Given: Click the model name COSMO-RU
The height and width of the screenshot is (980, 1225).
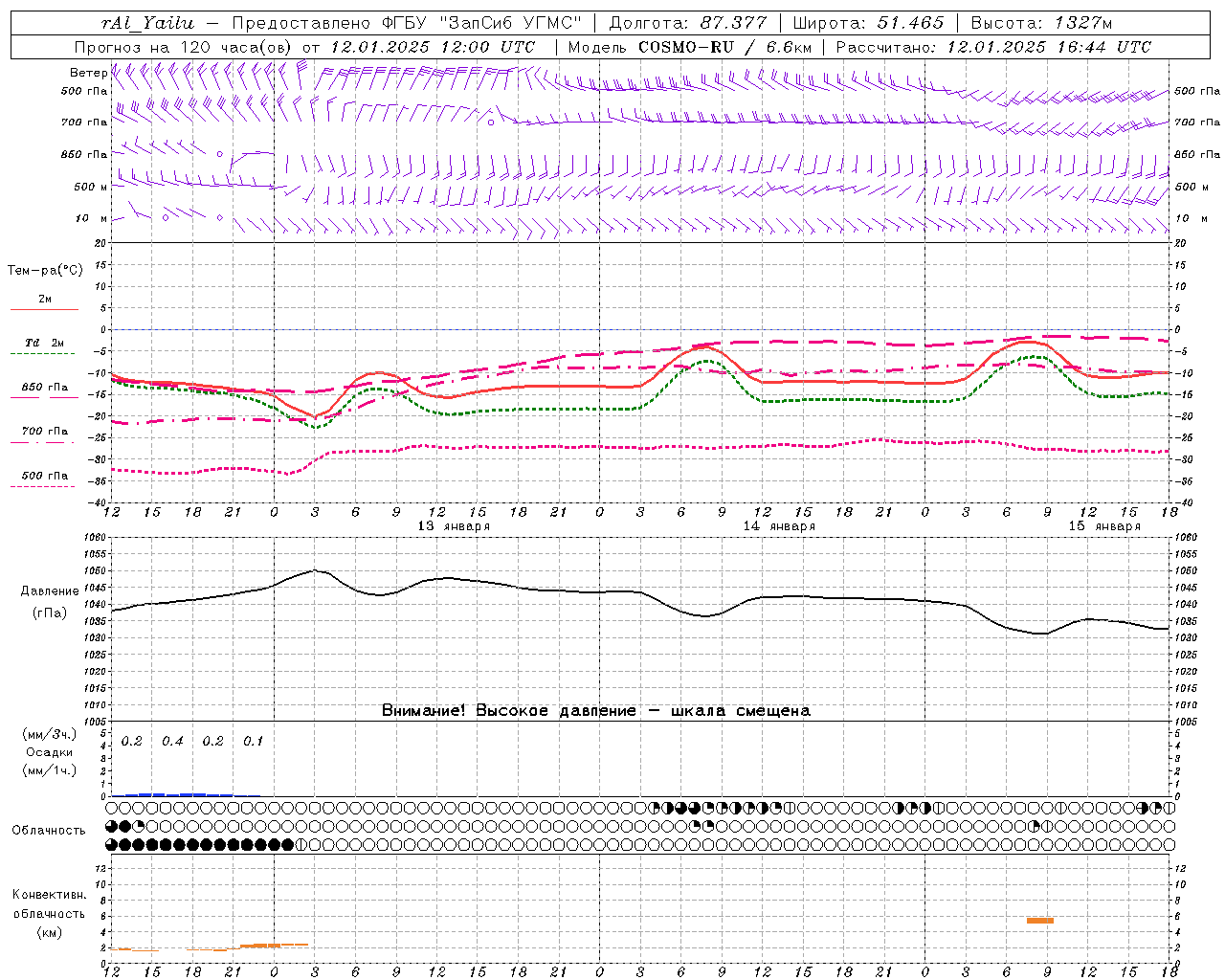Looking at the screenshot, I should tap(686, 47).
